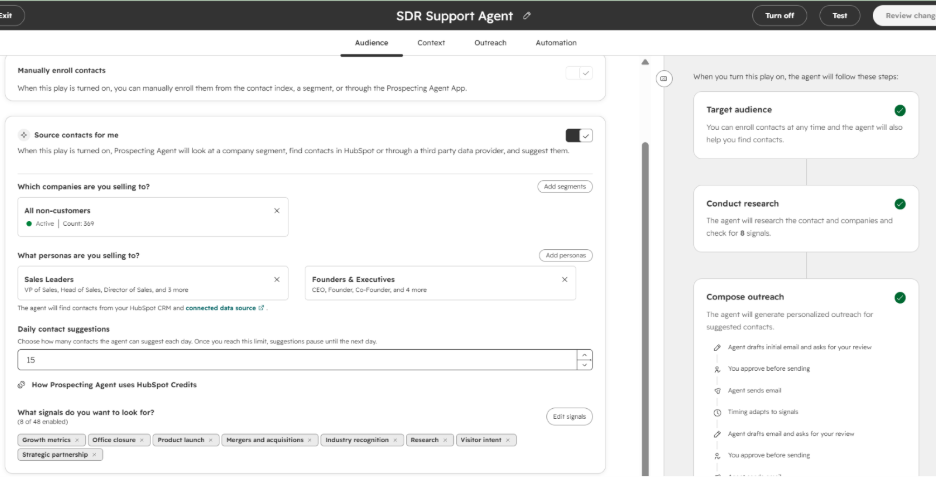Toggle Source contacts for me switch

(x=579, y=136)
